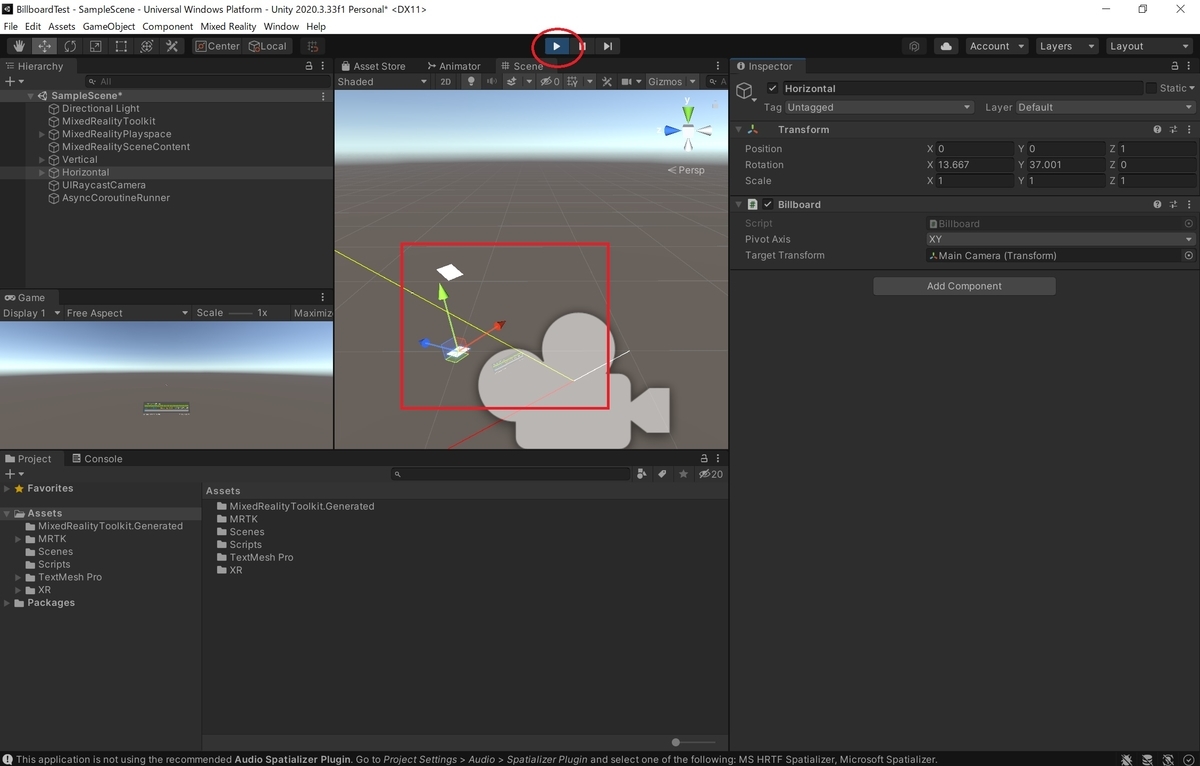Open Transform component help
The height and width of the screenshot is (766, 1200).
point(1158,129)
